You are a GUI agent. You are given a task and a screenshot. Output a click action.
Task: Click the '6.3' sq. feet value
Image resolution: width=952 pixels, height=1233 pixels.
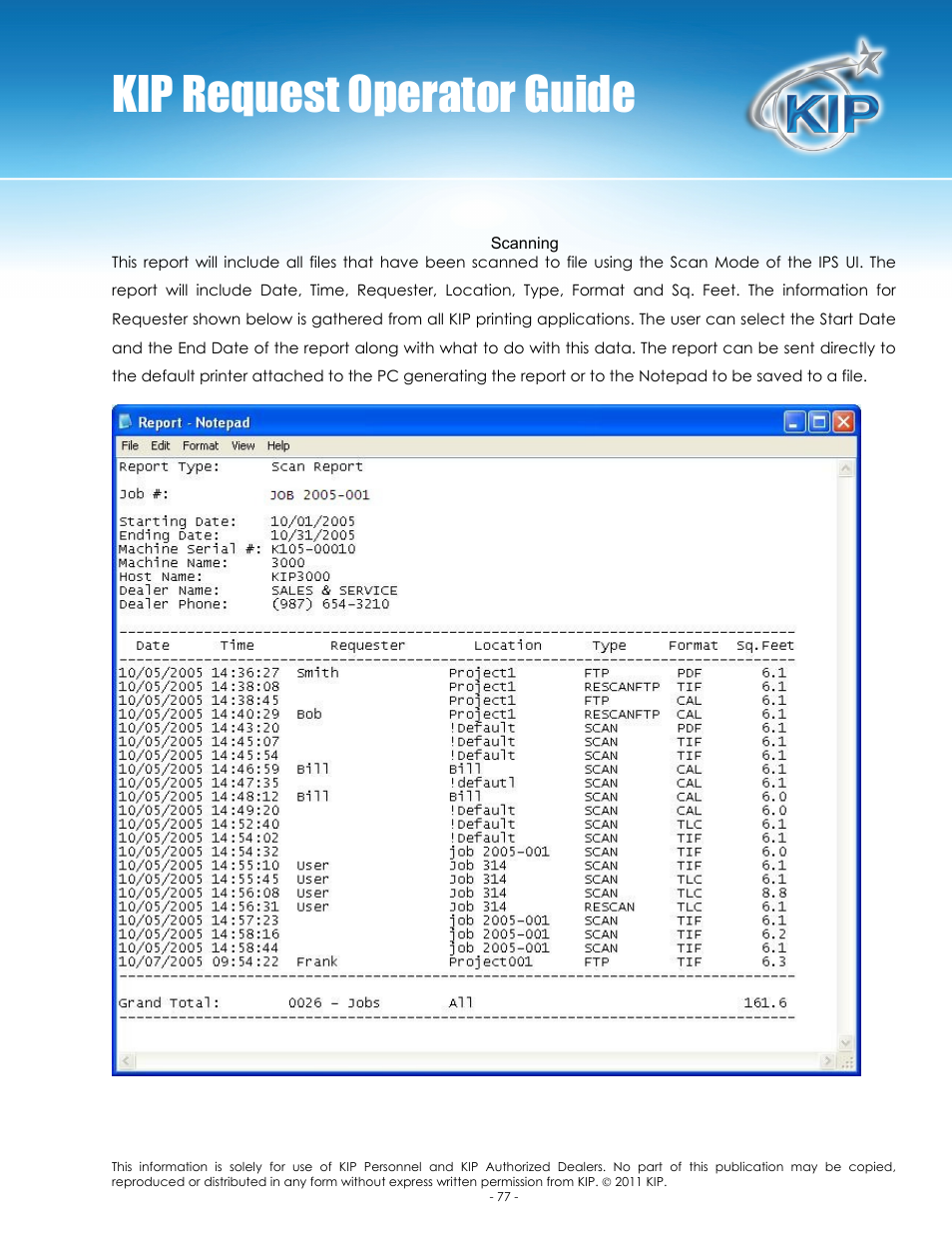pyautogui.click(x=774, y=961)
